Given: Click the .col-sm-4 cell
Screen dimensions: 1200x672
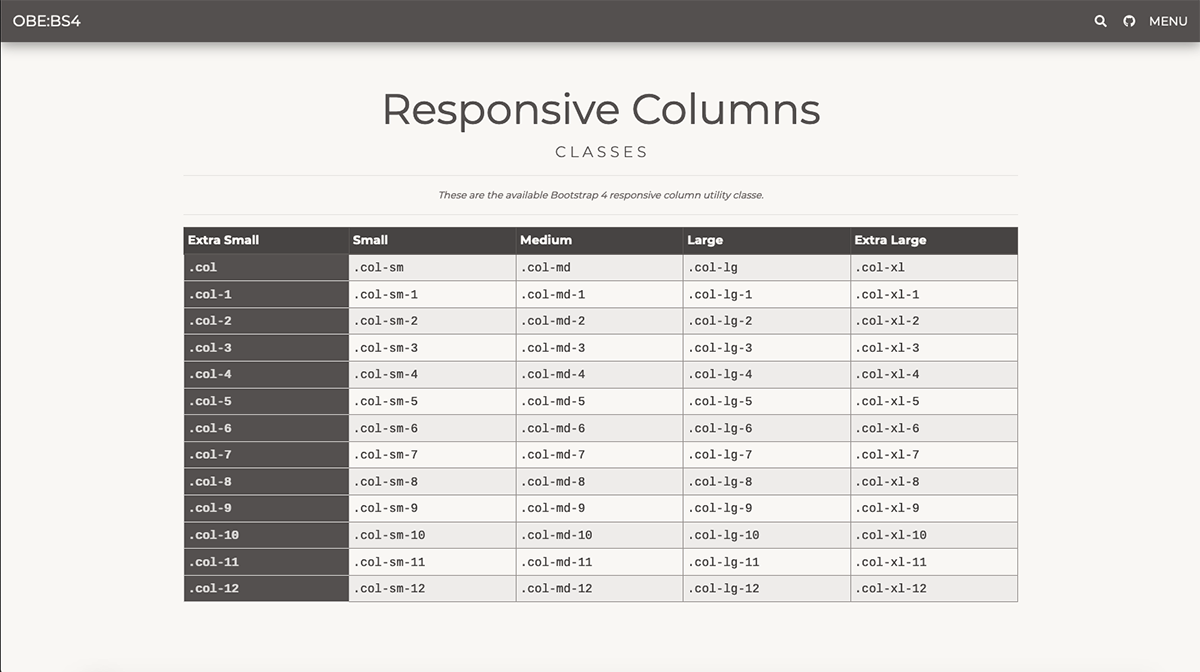Looking at the screenshot, I should click(x=432, y=374).
